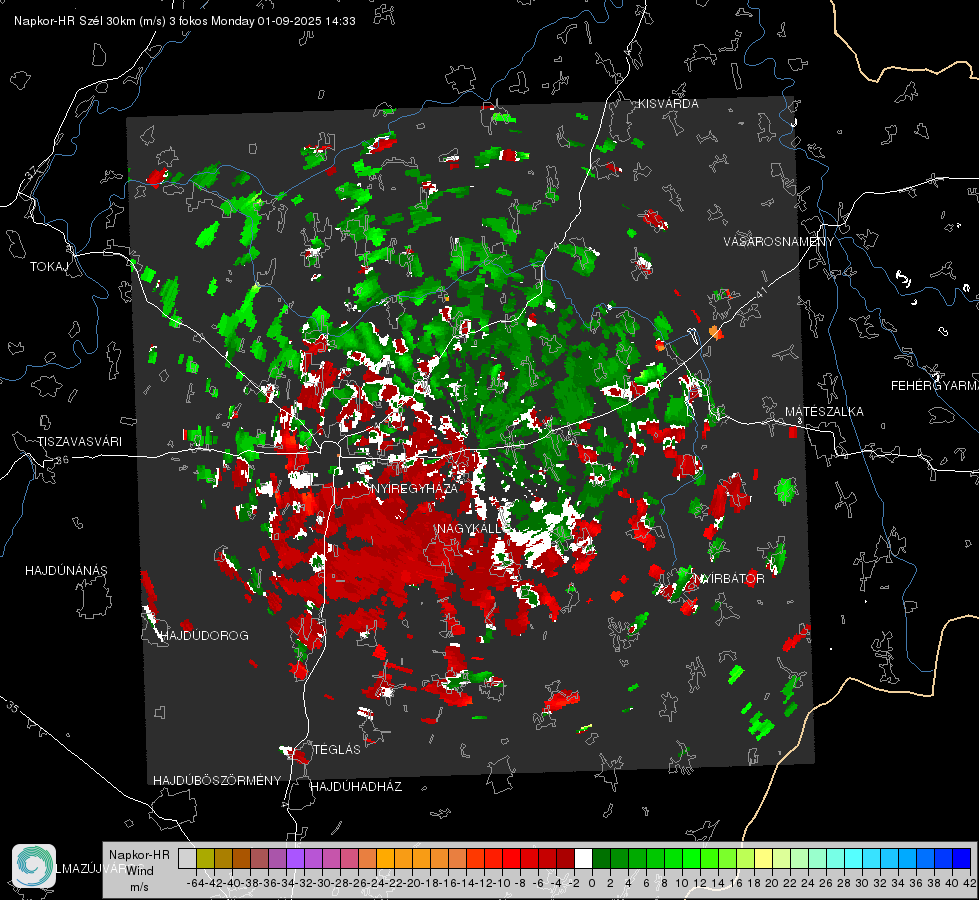Click the Tokaj label

[49, 267]
